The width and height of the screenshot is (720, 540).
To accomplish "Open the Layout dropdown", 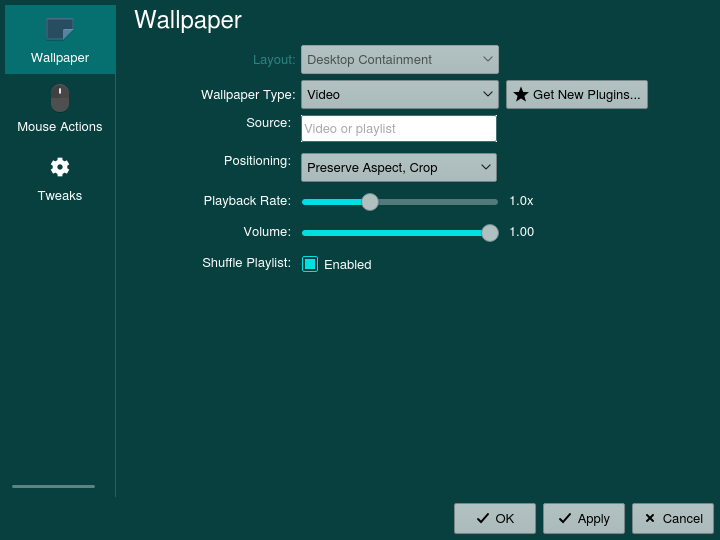I will coord(399,60).
